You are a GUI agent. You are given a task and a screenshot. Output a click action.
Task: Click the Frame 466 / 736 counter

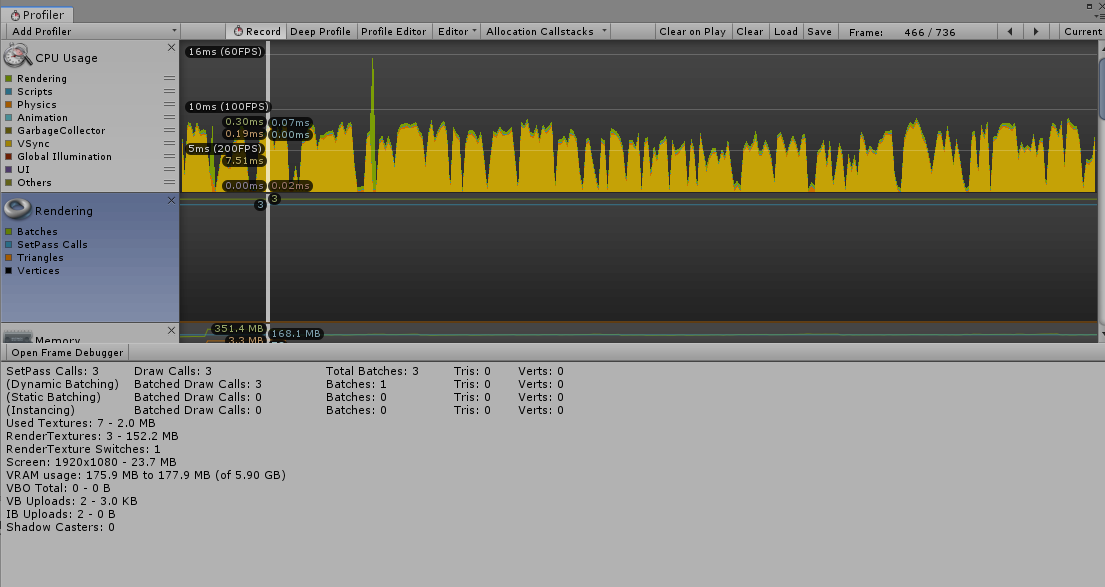pos(902,32)
